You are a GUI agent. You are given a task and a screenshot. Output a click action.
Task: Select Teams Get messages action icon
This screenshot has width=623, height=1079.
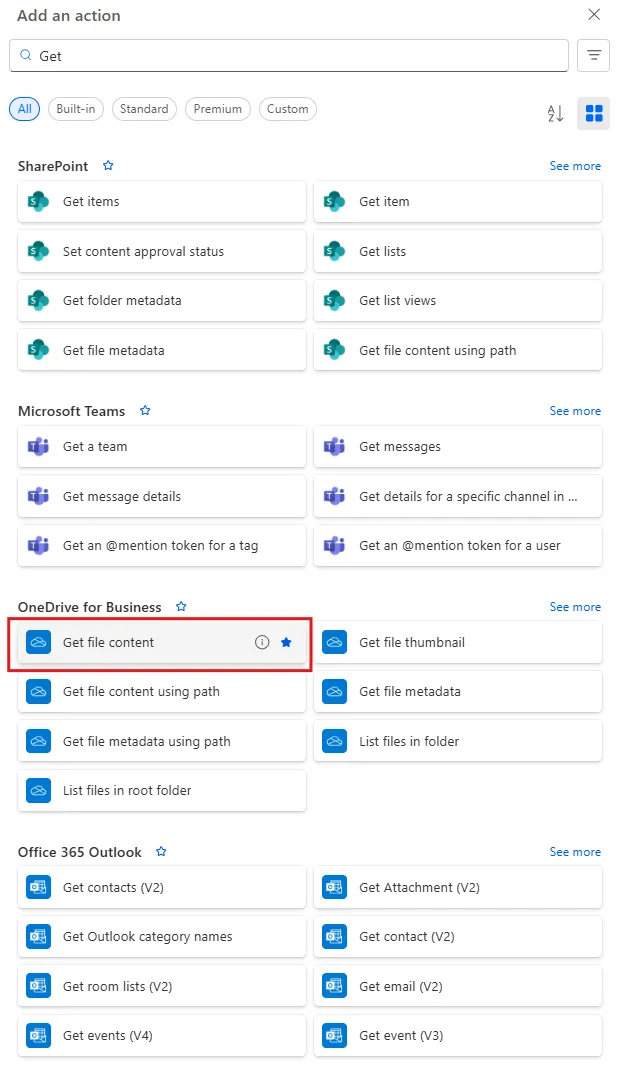(x=334, y=447)
